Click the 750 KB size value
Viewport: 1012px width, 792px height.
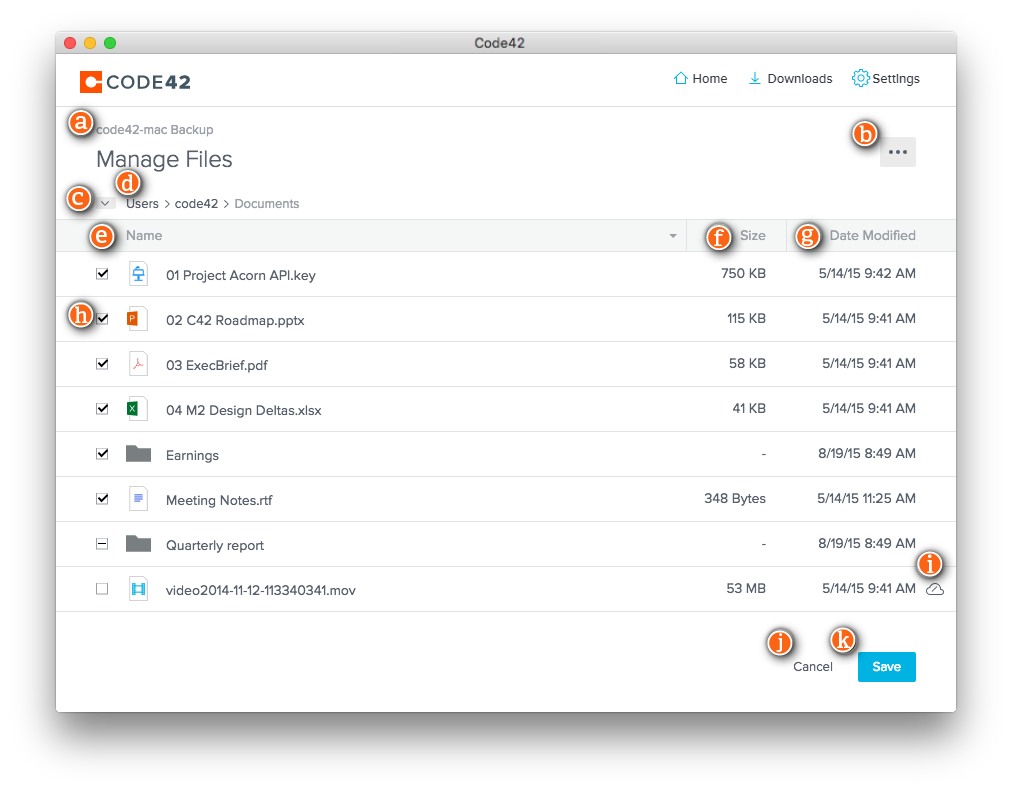pos(744,274)
